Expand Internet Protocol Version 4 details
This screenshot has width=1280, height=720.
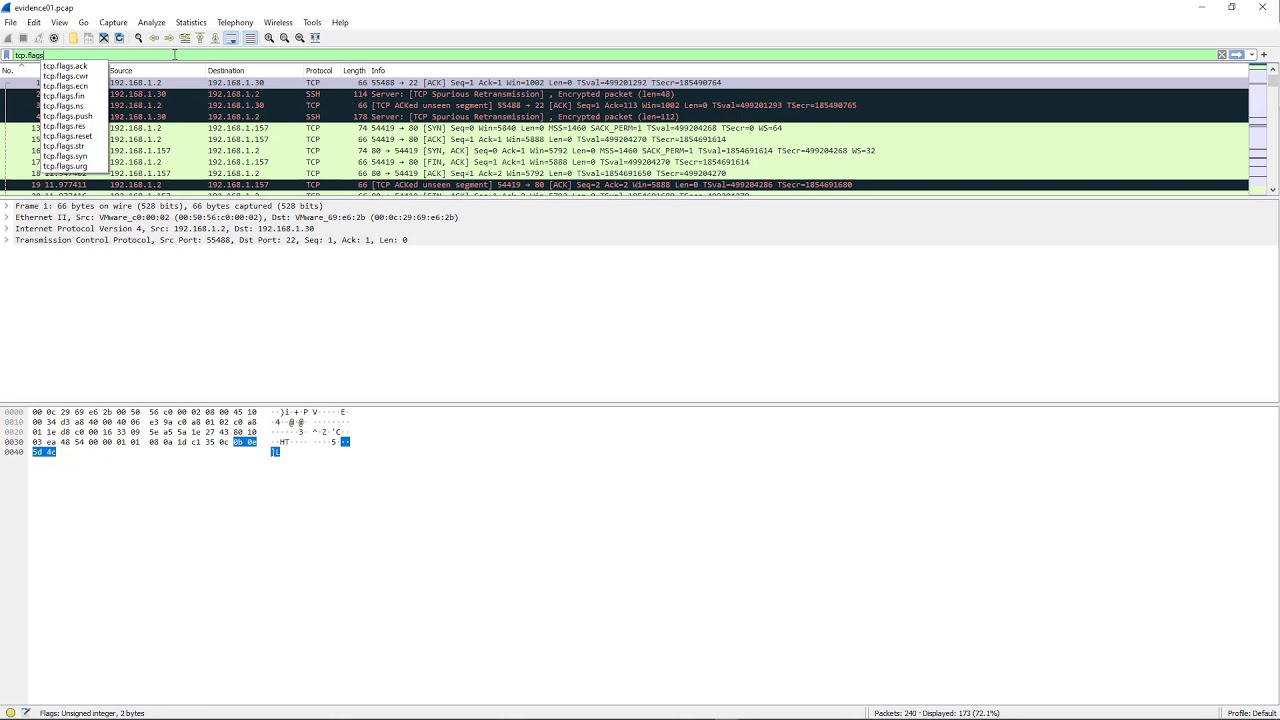(7, 229)
